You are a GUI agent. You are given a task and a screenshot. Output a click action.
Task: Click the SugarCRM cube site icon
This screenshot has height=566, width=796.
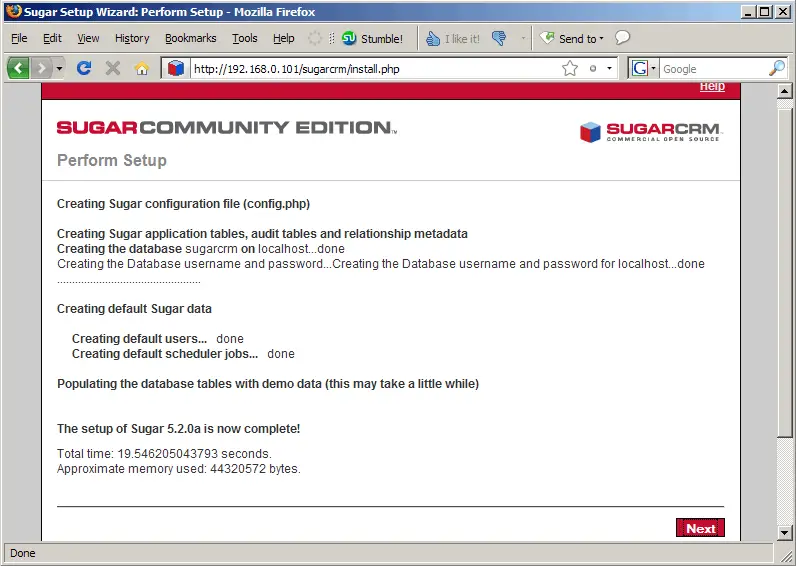[x=176, y=68]
